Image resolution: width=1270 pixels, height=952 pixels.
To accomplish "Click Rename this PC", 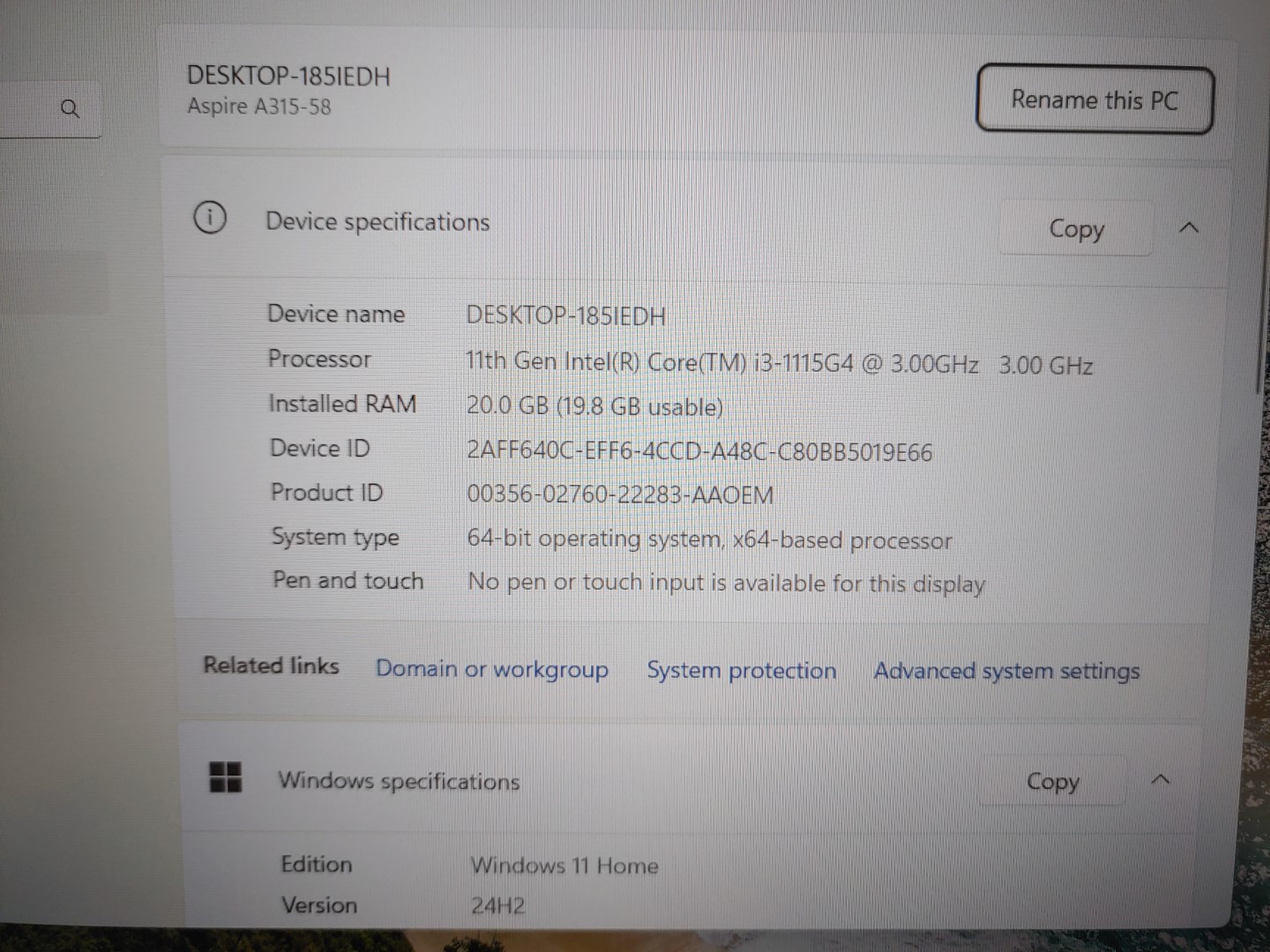I will click(1094, 100).
